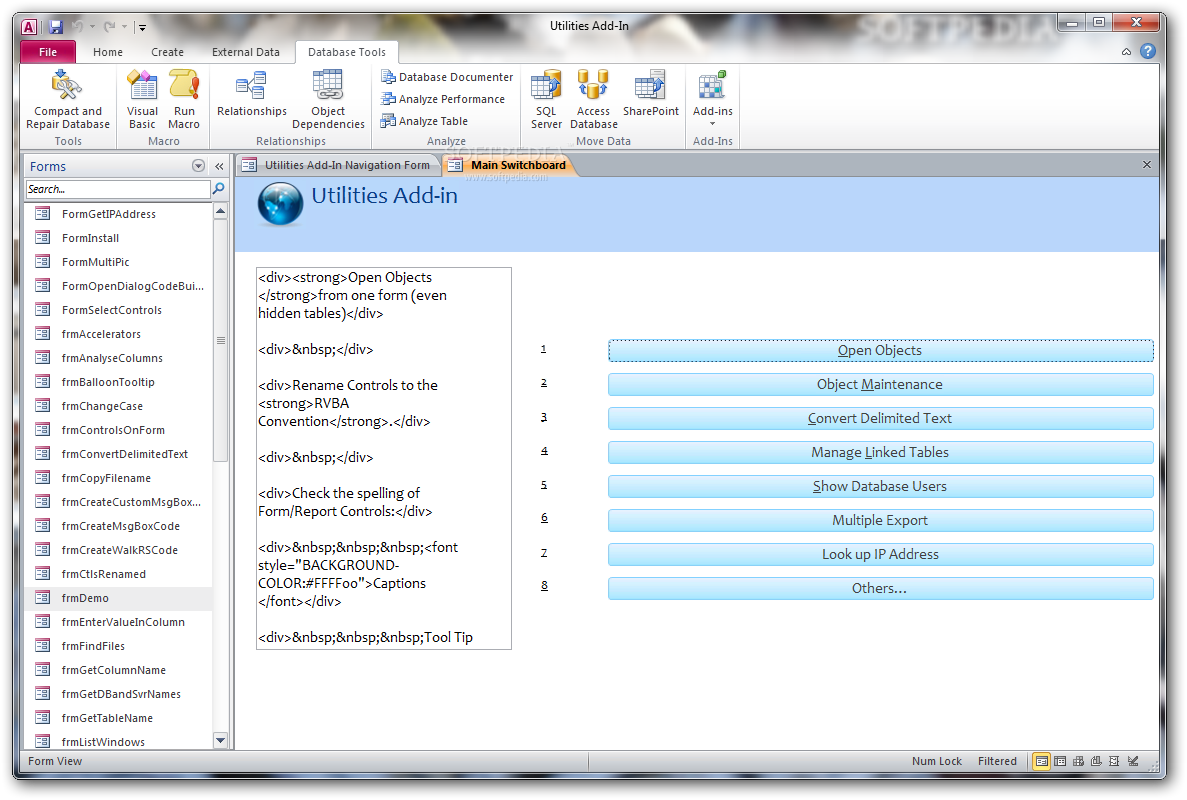Viewport: 1187px width, 800px height.
Task: Minimize the ribbon with the caret arrow
Action: [1126, 51]
